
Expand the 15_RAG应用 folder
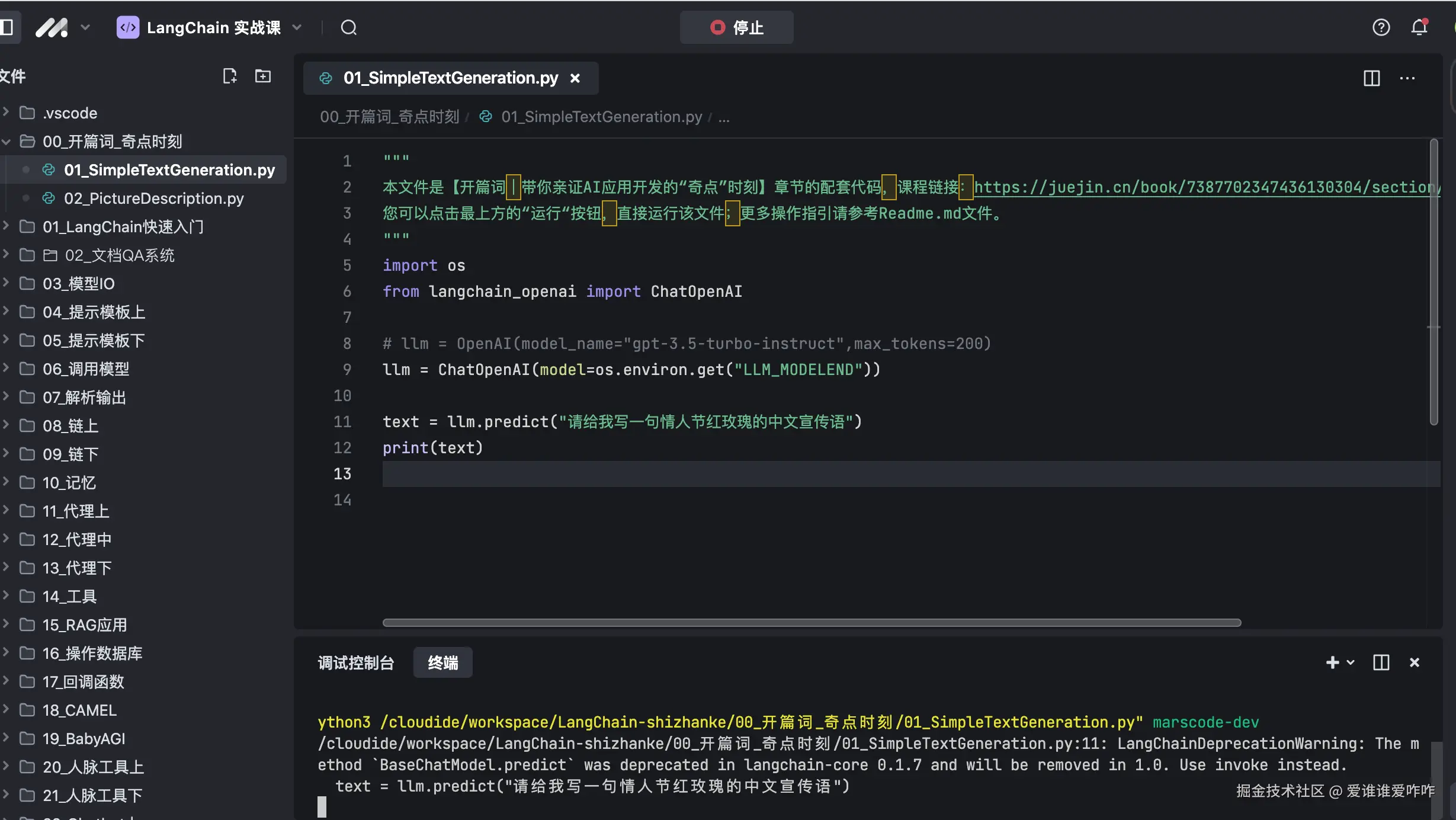[84, 625]
